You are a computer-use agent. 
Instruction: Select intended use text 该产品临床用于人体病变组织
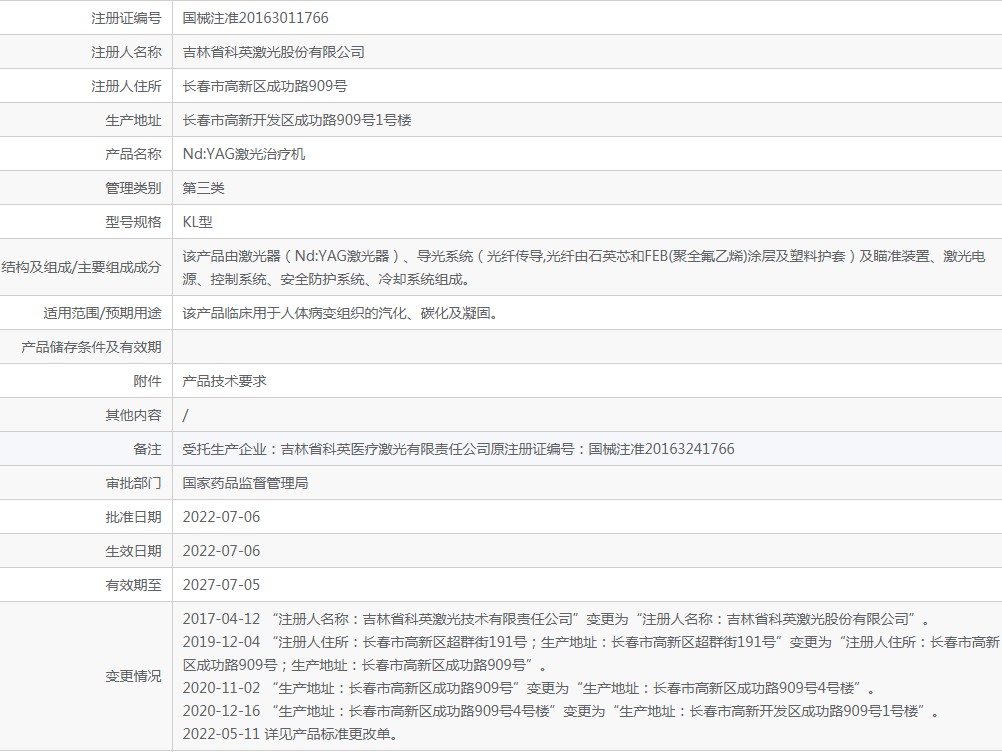(x=340, y=313)
